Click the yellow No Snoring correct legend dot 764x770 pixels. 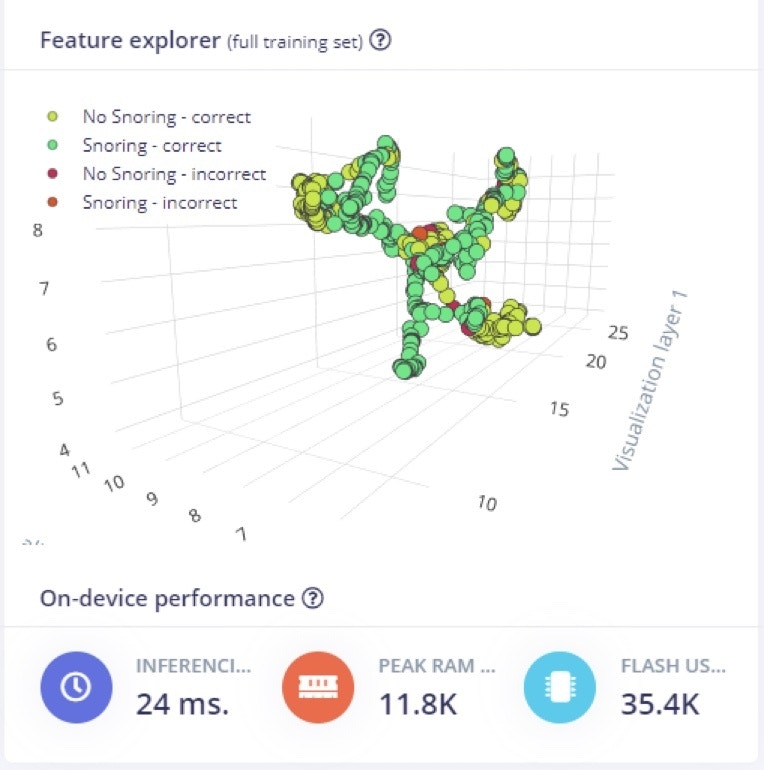[52, 116]
